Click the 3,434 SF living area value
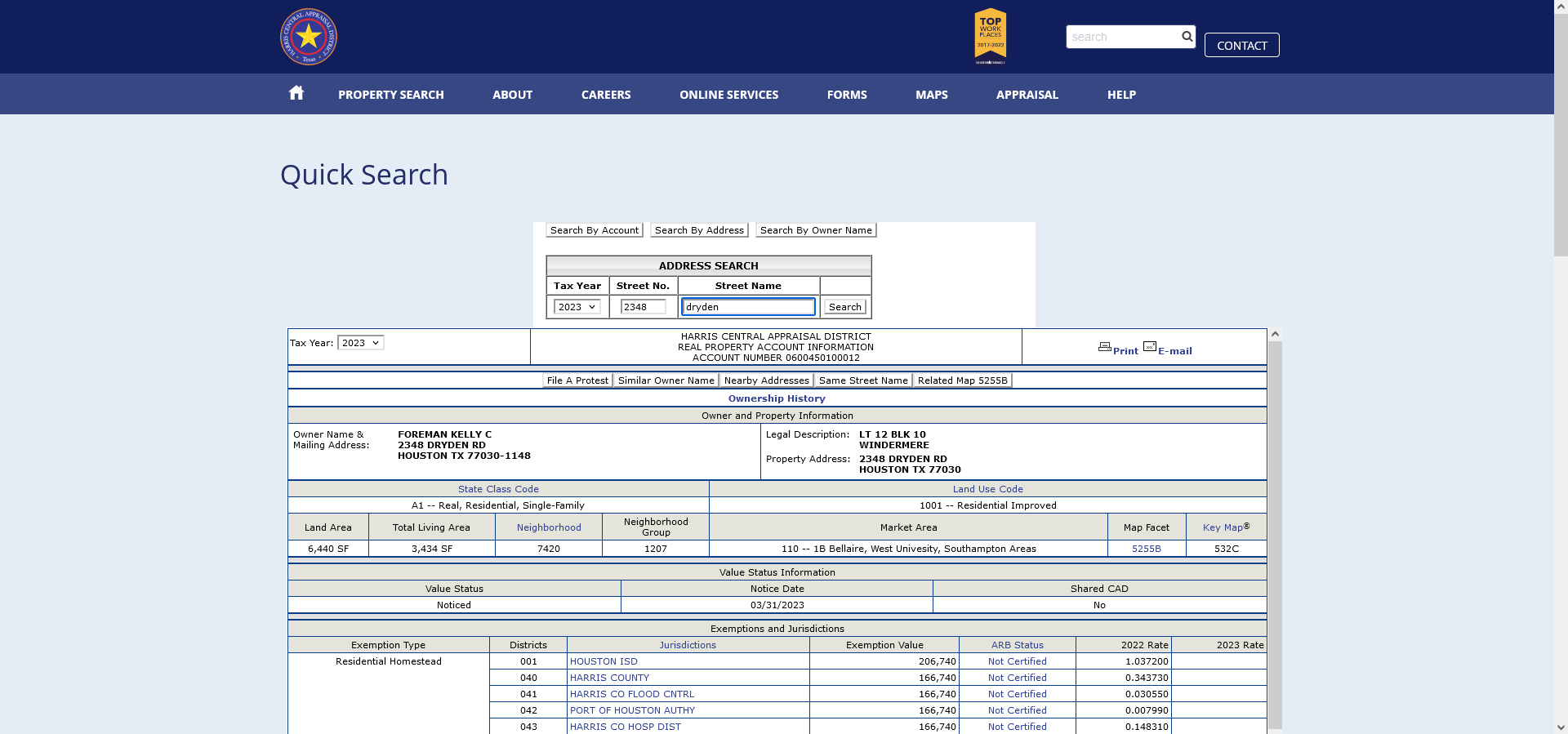Image resolution: width=1568 pixels, height=734 pixels. pos(432,549)
